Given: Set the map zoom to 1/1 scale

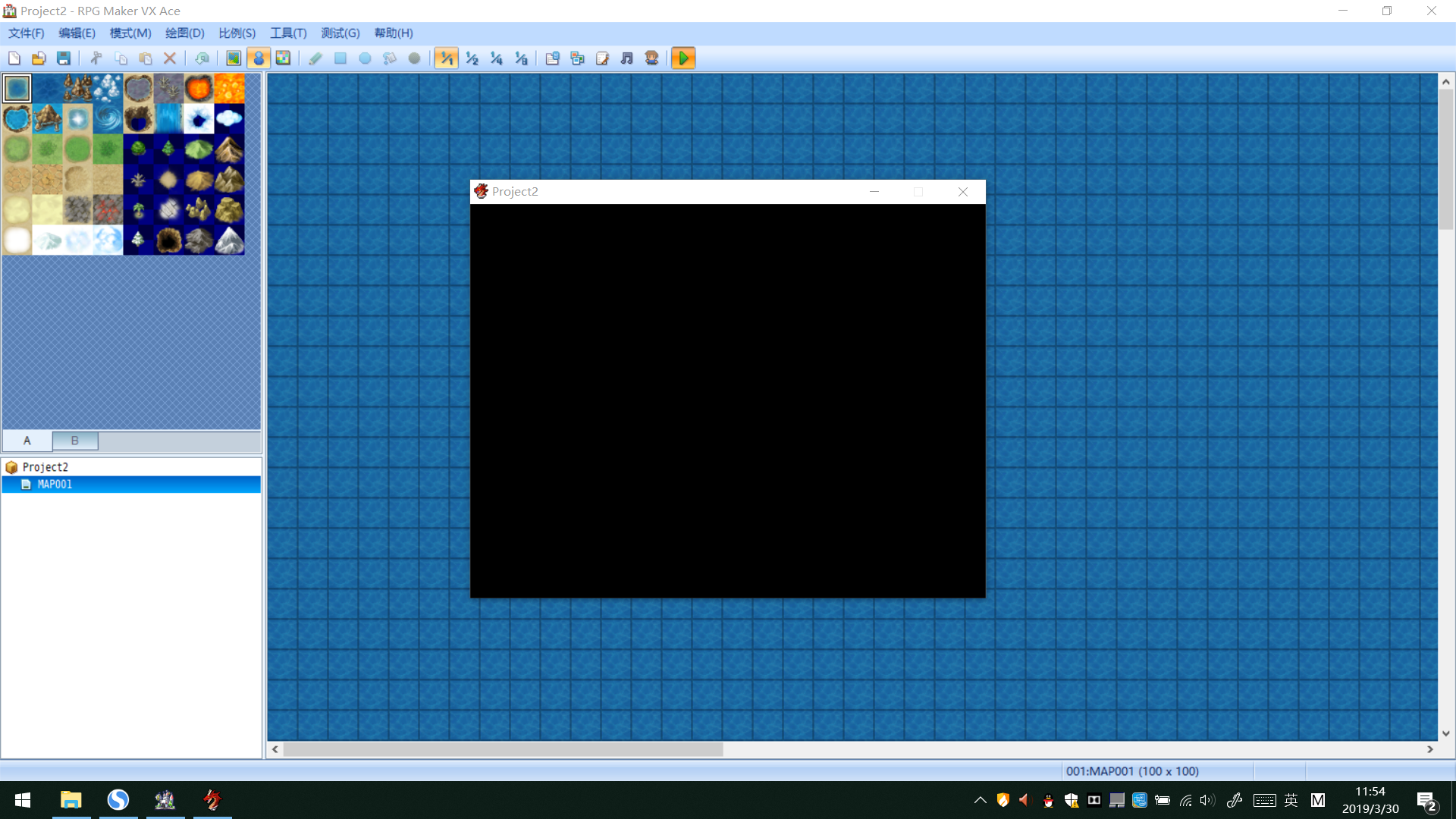Looking at the screenshot, I should point(447,58).
